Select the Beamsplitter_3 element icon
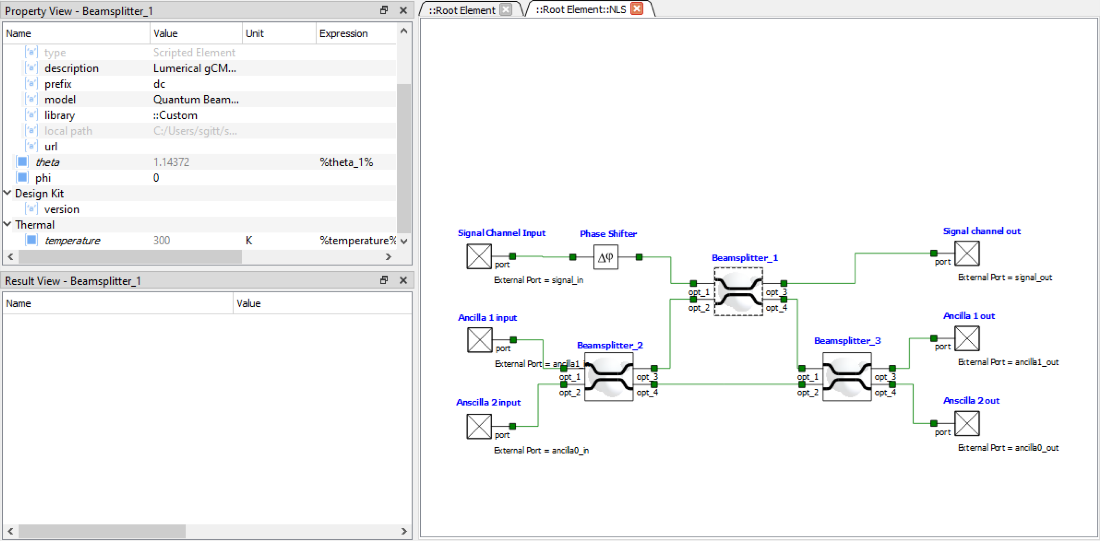The image size is (1100, 541). [x=847, y=377]
